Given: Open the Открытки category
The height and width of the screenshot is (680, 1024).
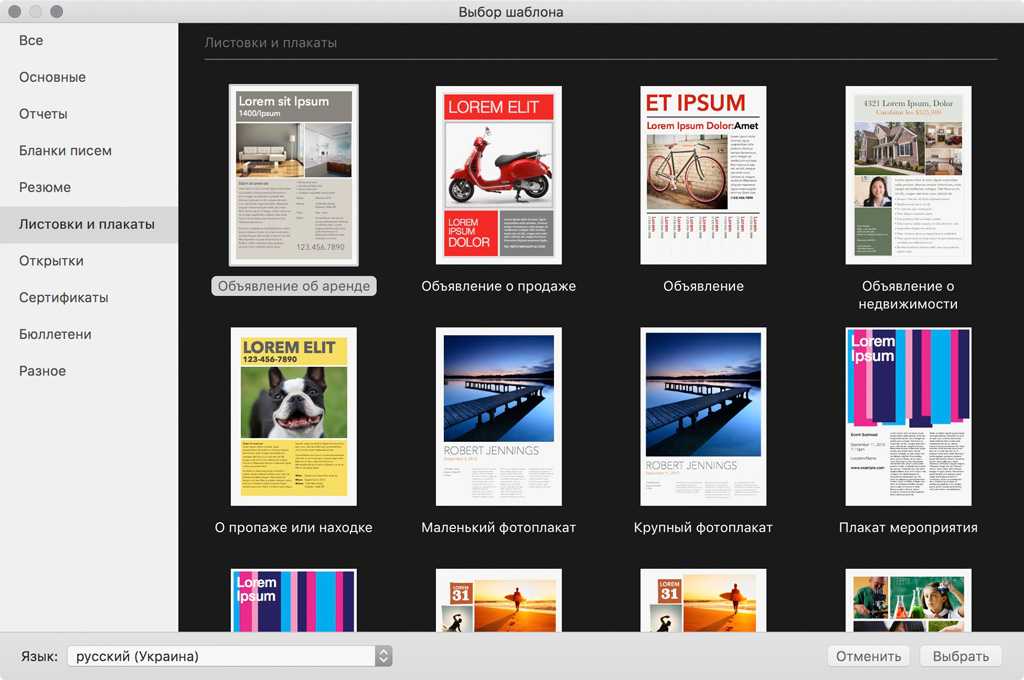Looking at the screenshot, I should click(51, 261).
